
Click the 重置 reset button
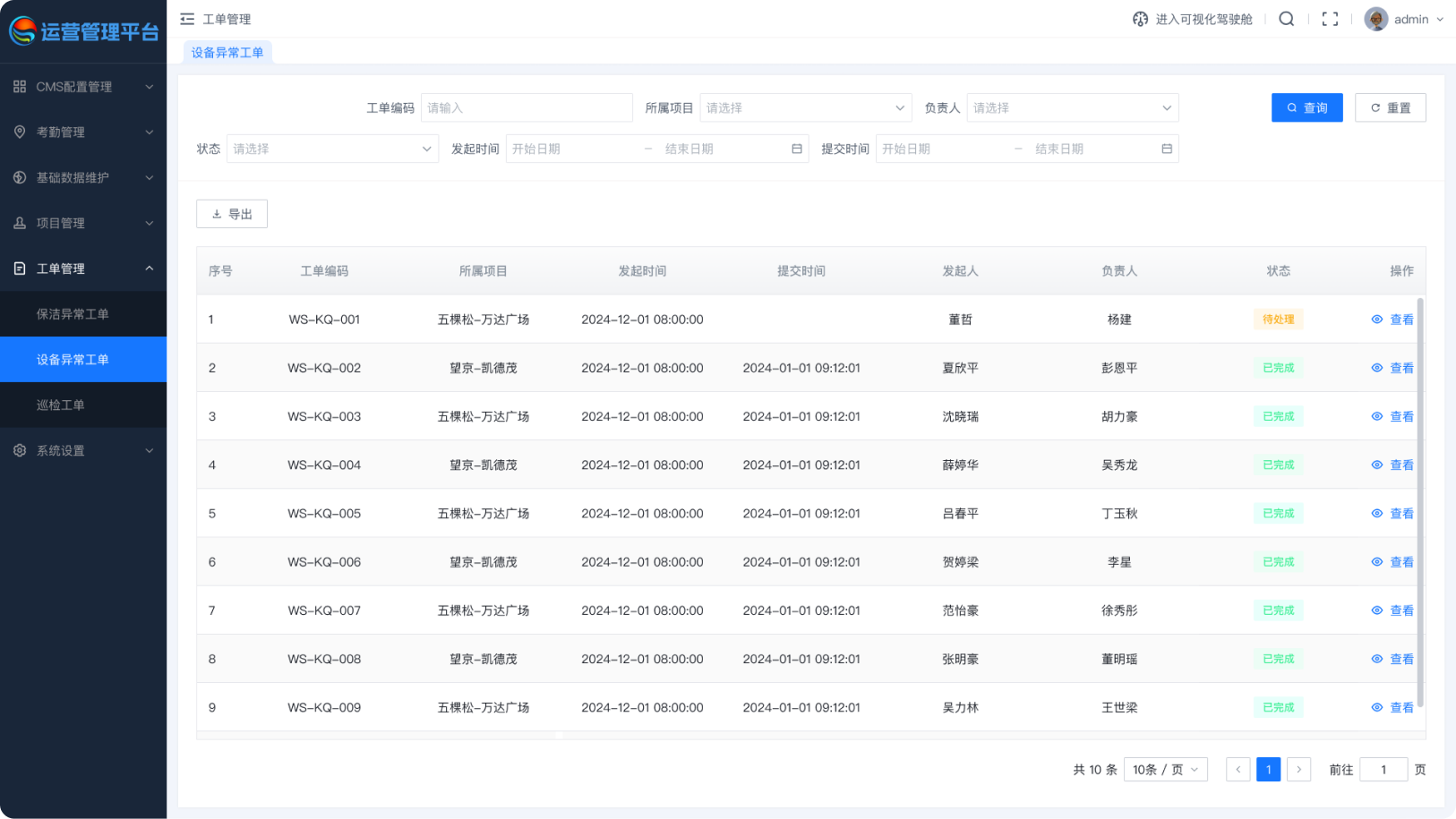(1391, 107)
